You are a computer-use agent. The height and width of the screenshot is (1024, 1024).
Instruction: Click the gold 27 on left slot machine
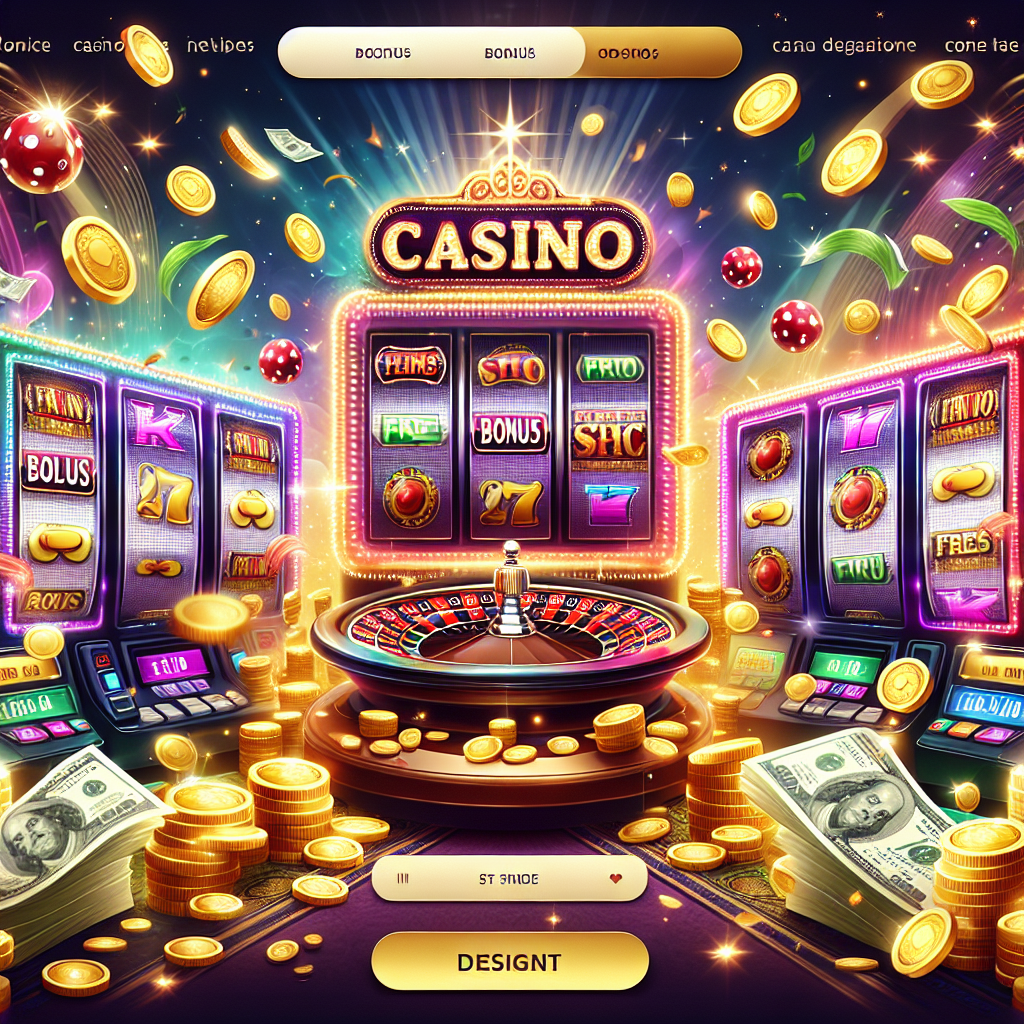(x=164, y=492)
